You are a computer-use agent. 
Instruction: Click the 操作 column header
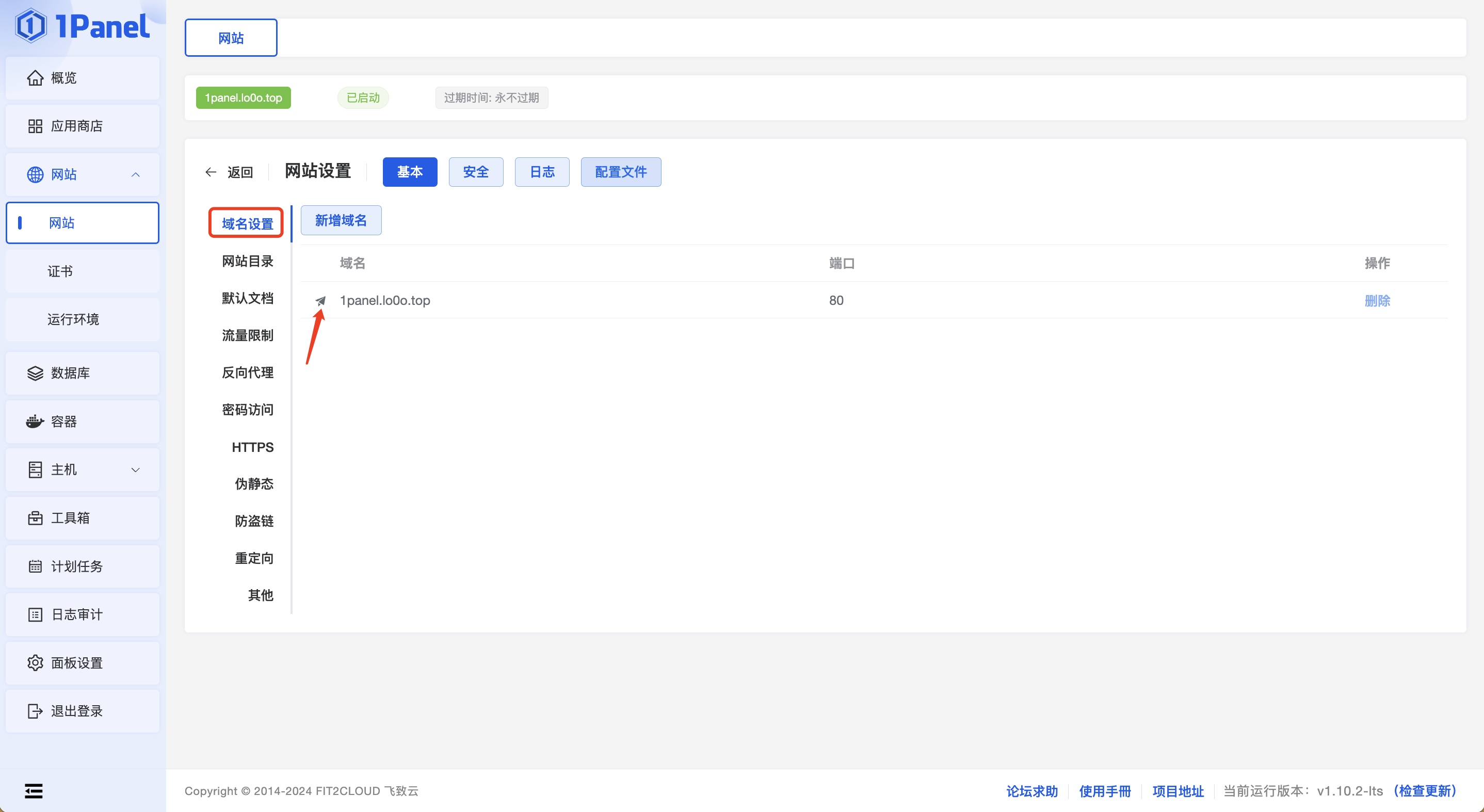(1377, 263)
